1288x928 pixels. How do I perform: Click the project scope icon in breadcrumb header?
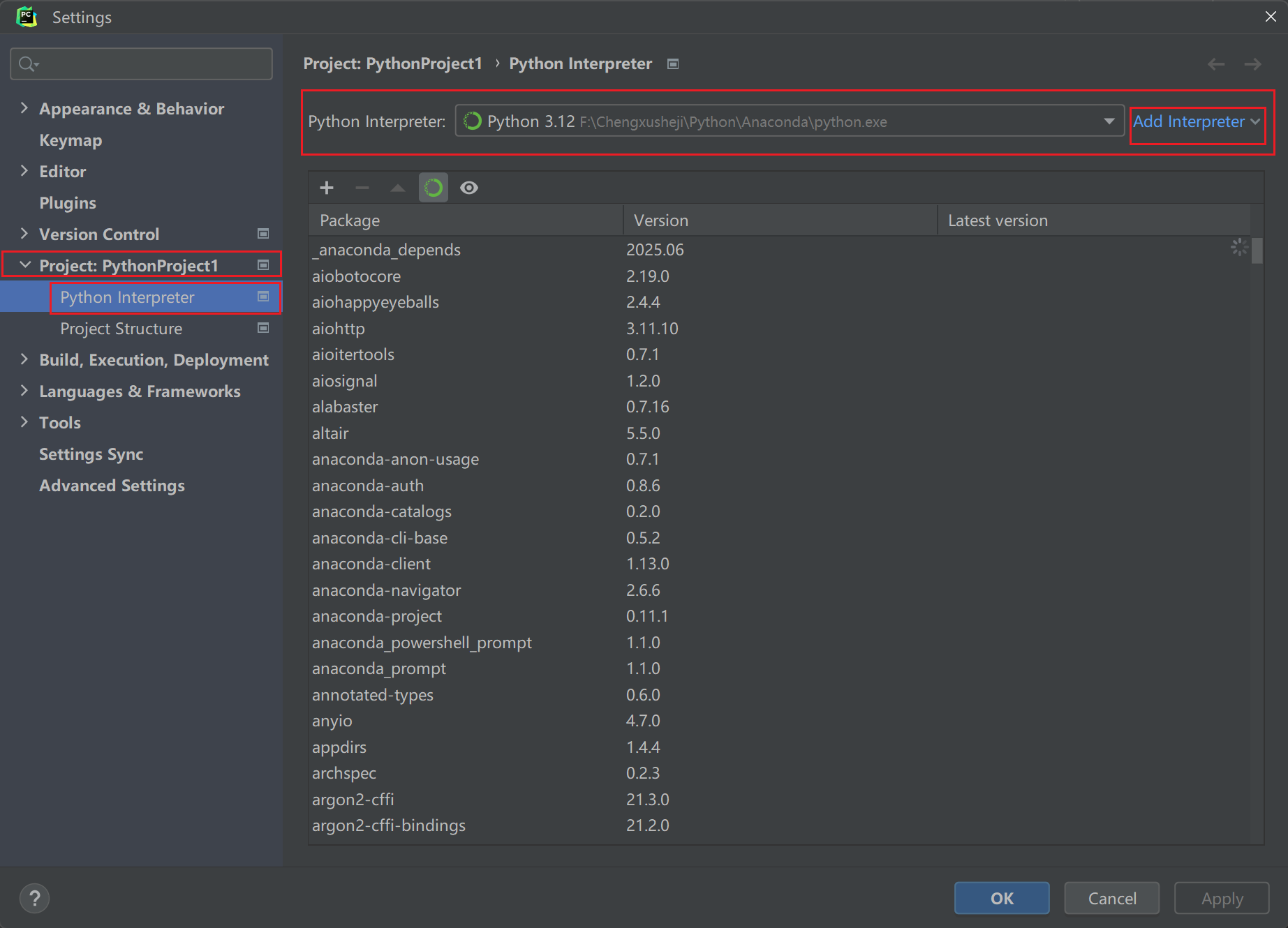pos(673,64)
